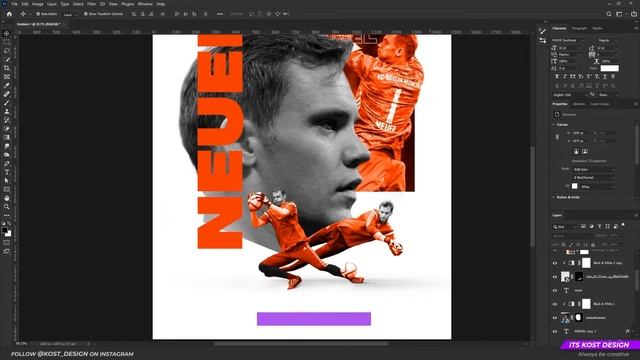Open the Window menu
This screenshot has height=360, width=640.
tap(145, 4)
